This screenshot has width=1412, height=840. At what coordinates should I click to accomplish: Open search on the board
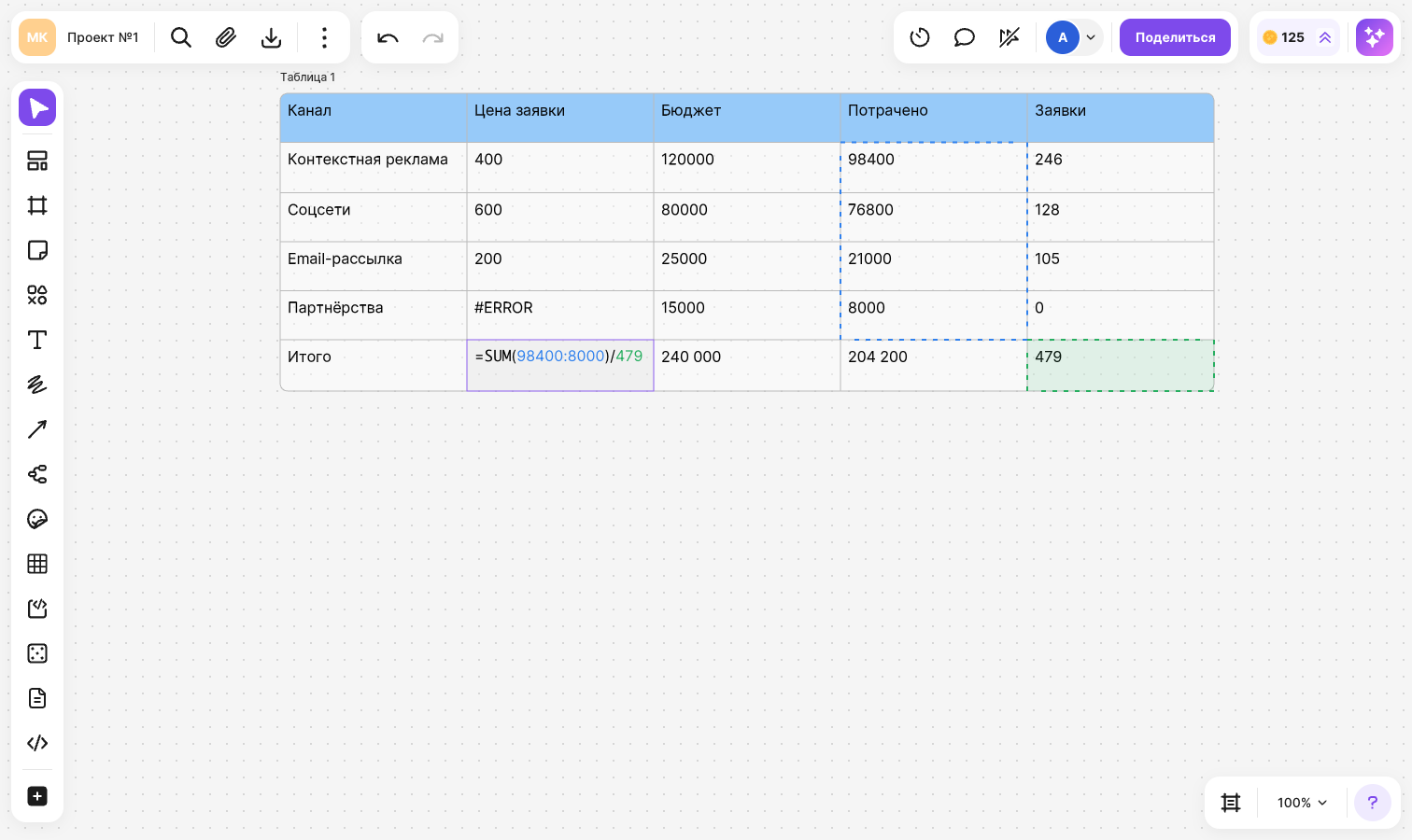pyautogui.click(x=181, y=37)
